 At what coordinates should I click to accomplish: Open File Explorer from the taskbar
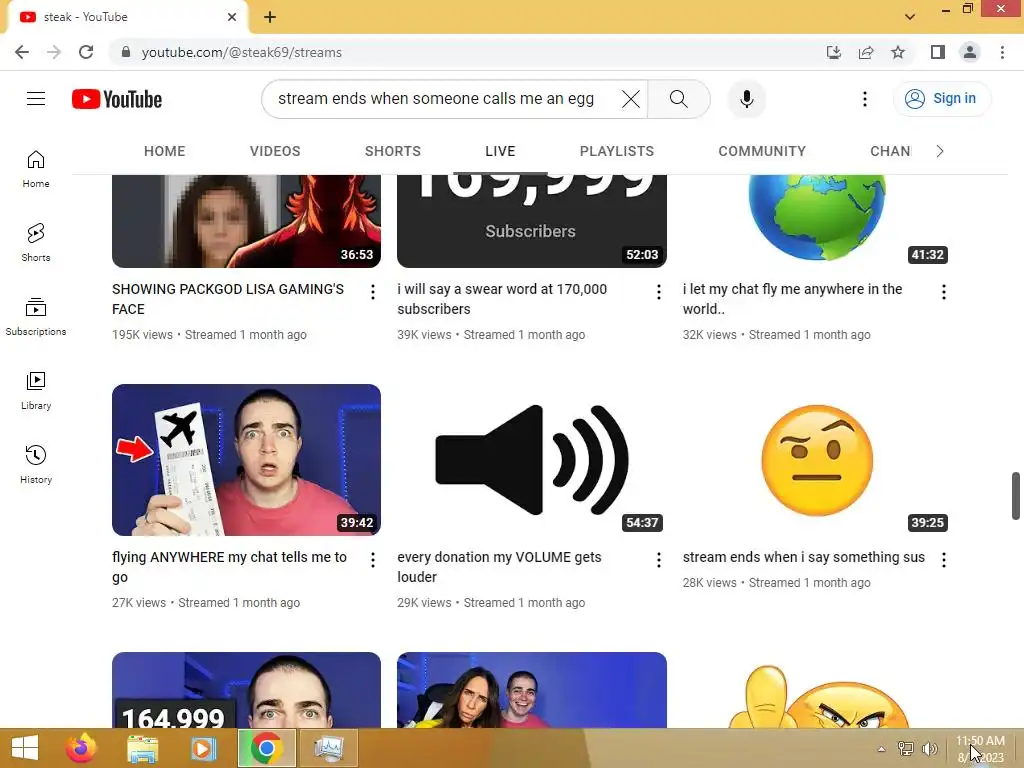142,748
